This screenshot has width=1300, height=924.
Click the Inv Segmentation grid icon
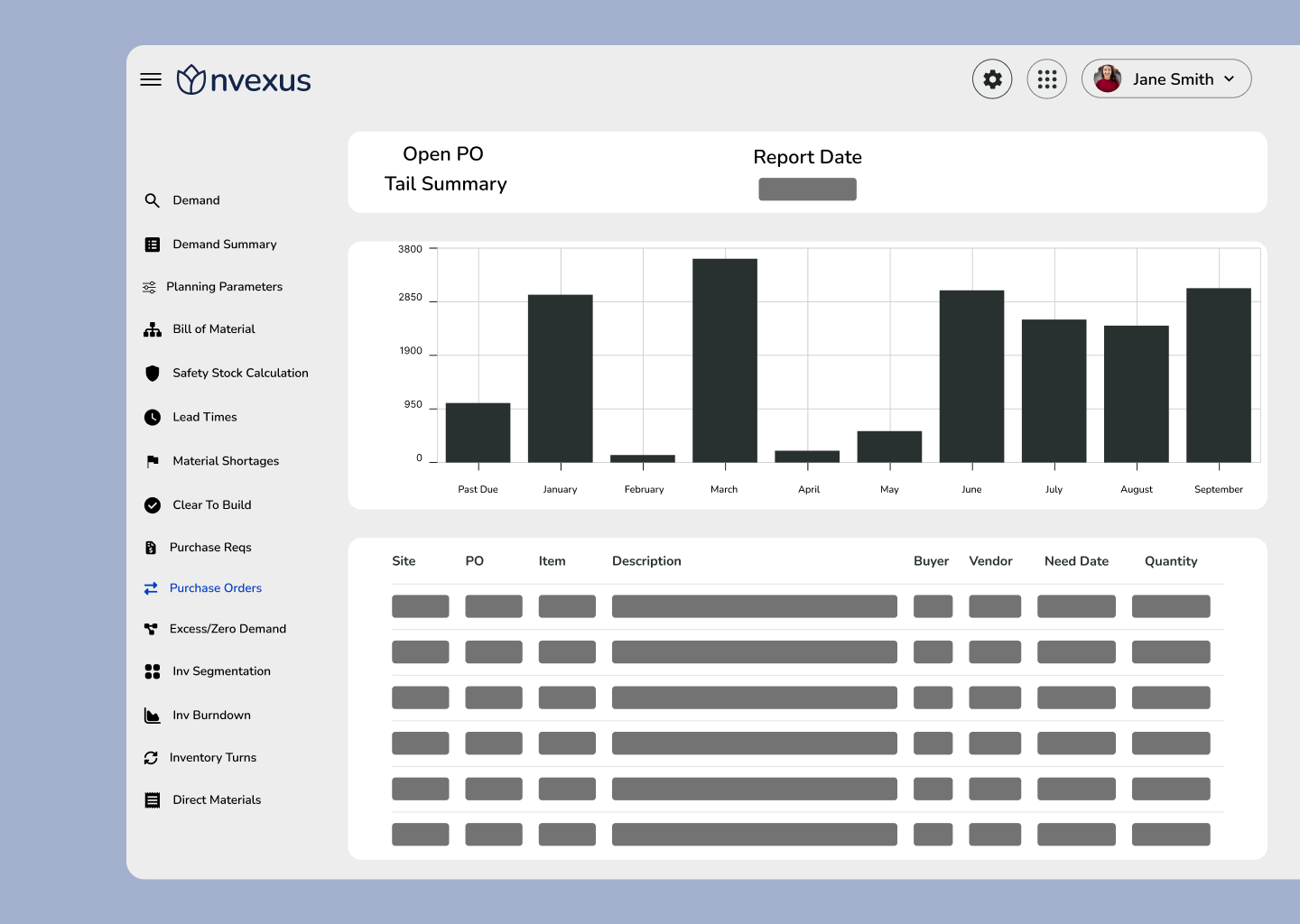point(152,671)
